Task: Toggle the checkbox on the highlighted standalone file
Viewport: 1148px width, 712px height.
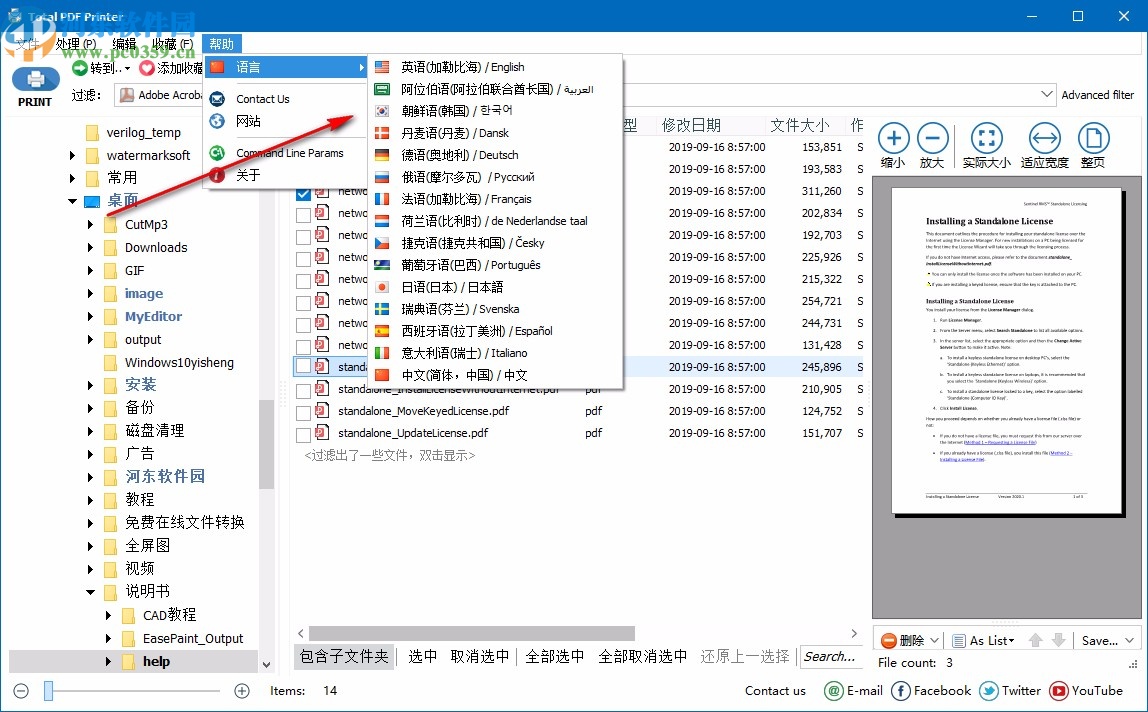Action: 303,366
